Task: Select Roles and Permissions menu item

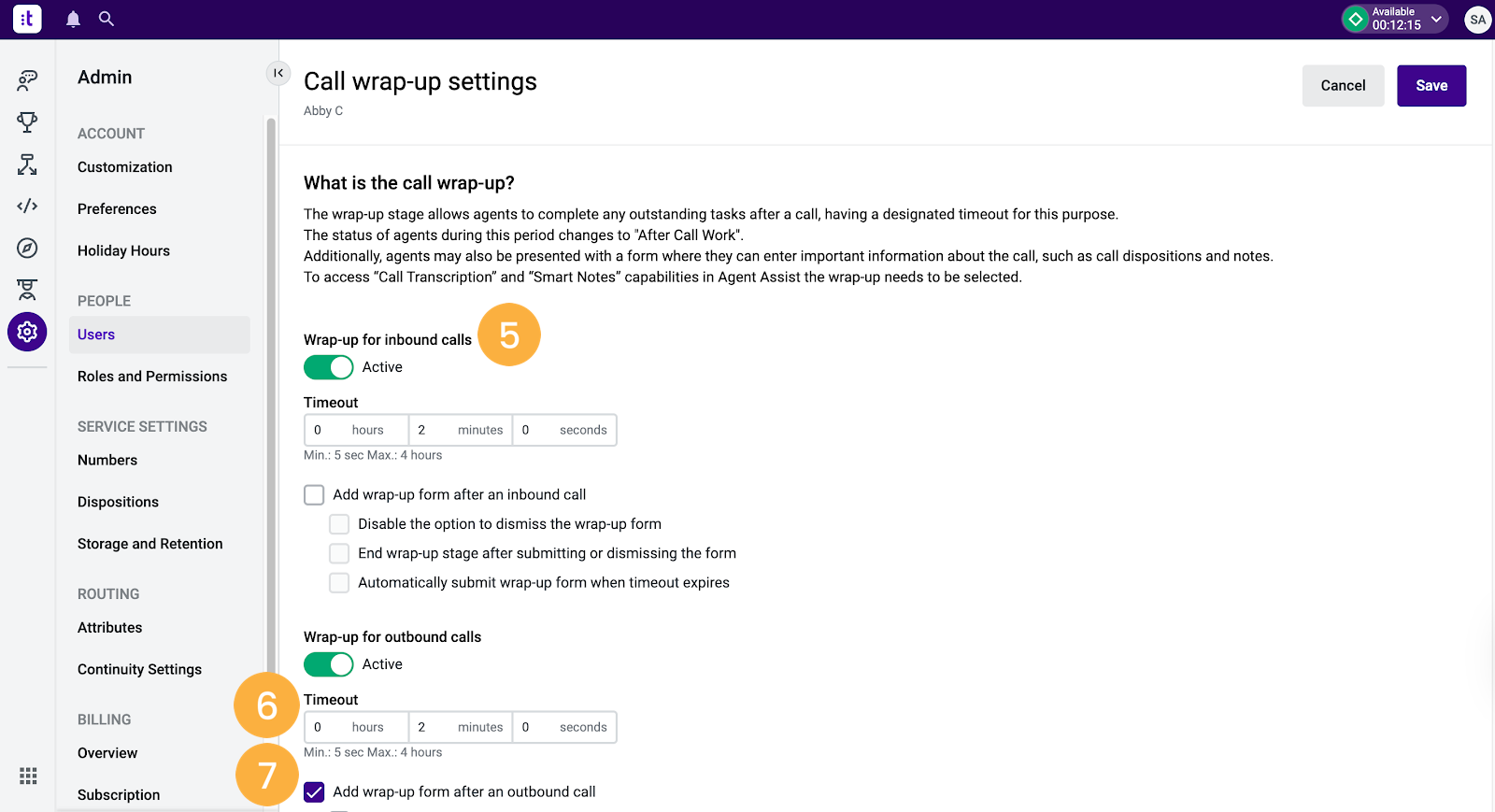Action: click(x=152, y=377)
